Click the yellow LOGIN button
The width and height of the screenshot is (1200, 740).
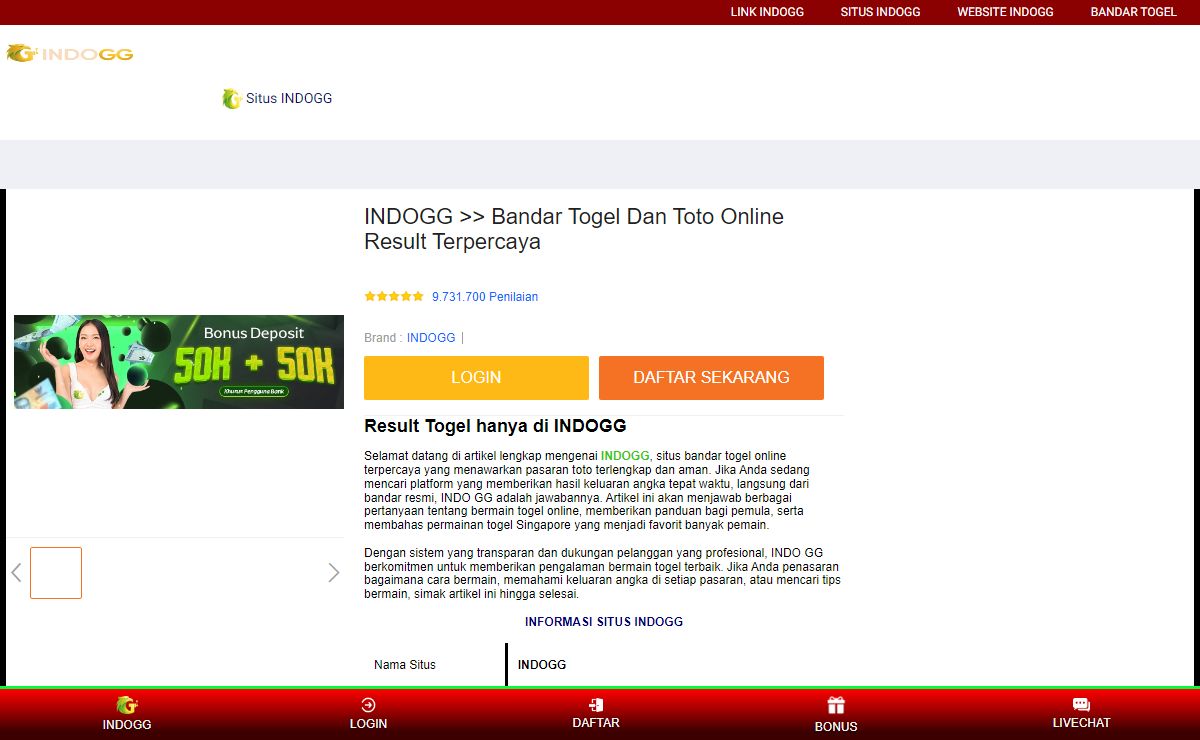pos(476,378)
